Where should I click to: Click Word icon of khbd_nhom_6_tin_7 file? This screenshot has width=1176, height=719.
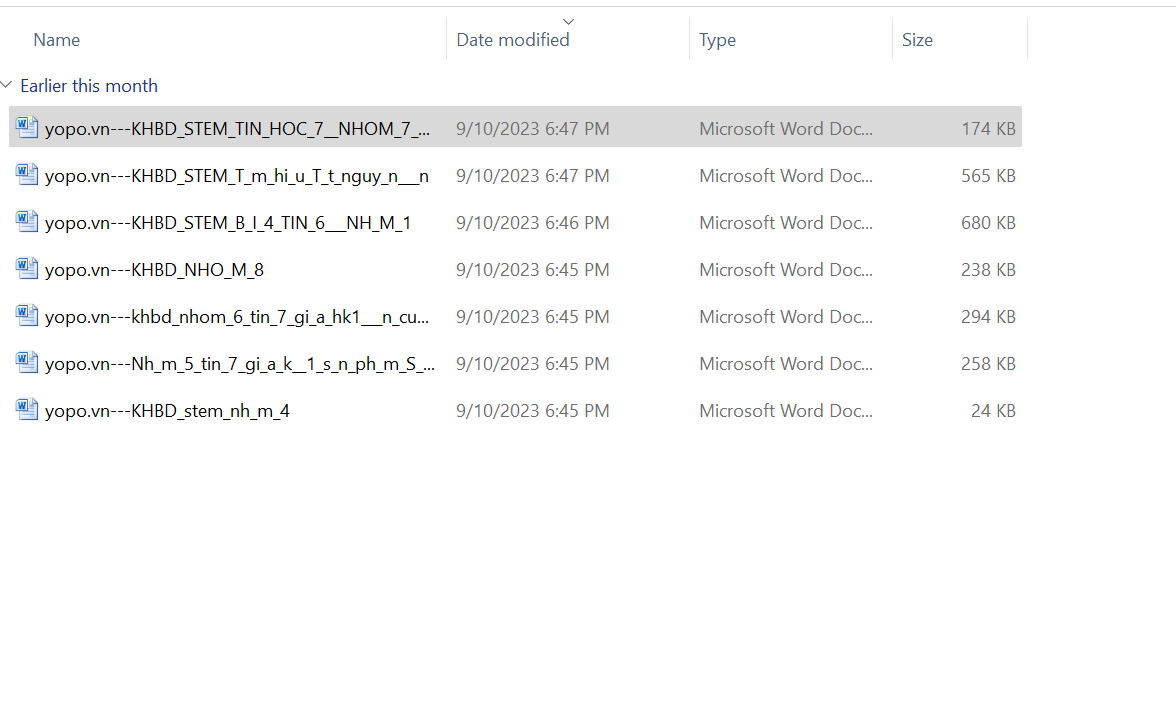[27, 316]
